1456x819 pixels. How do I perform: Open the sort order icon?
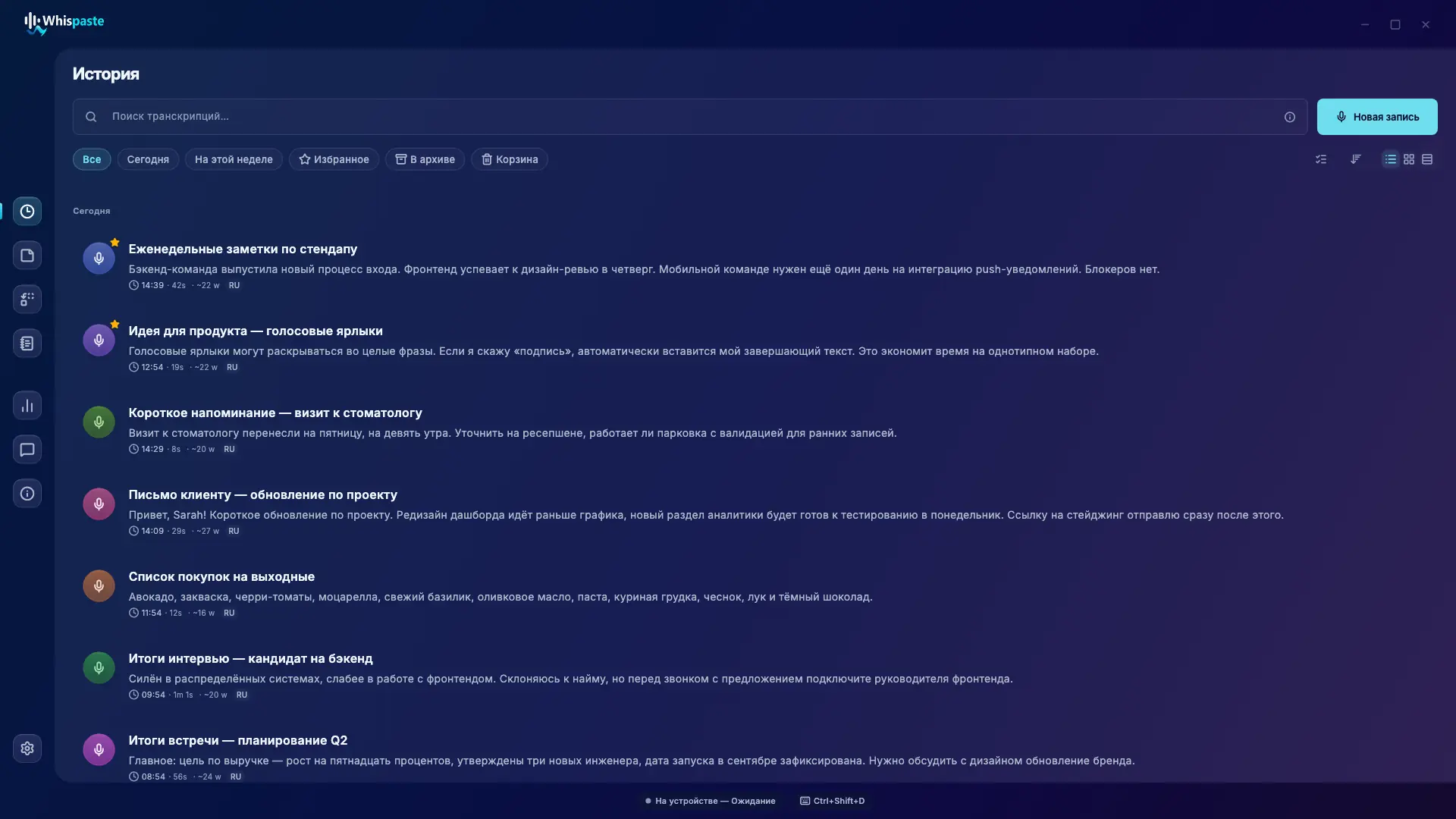click(1356, 159)
